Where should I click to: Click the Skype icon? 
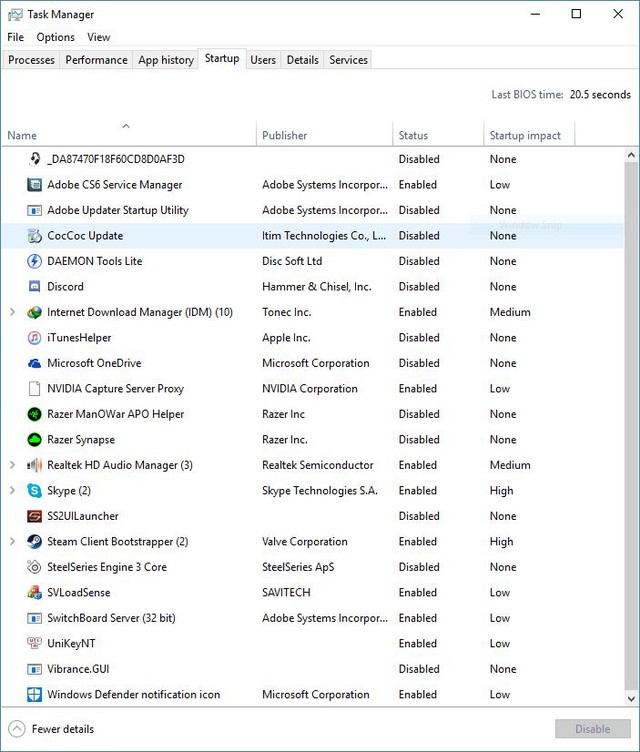[x=34, y=490]
